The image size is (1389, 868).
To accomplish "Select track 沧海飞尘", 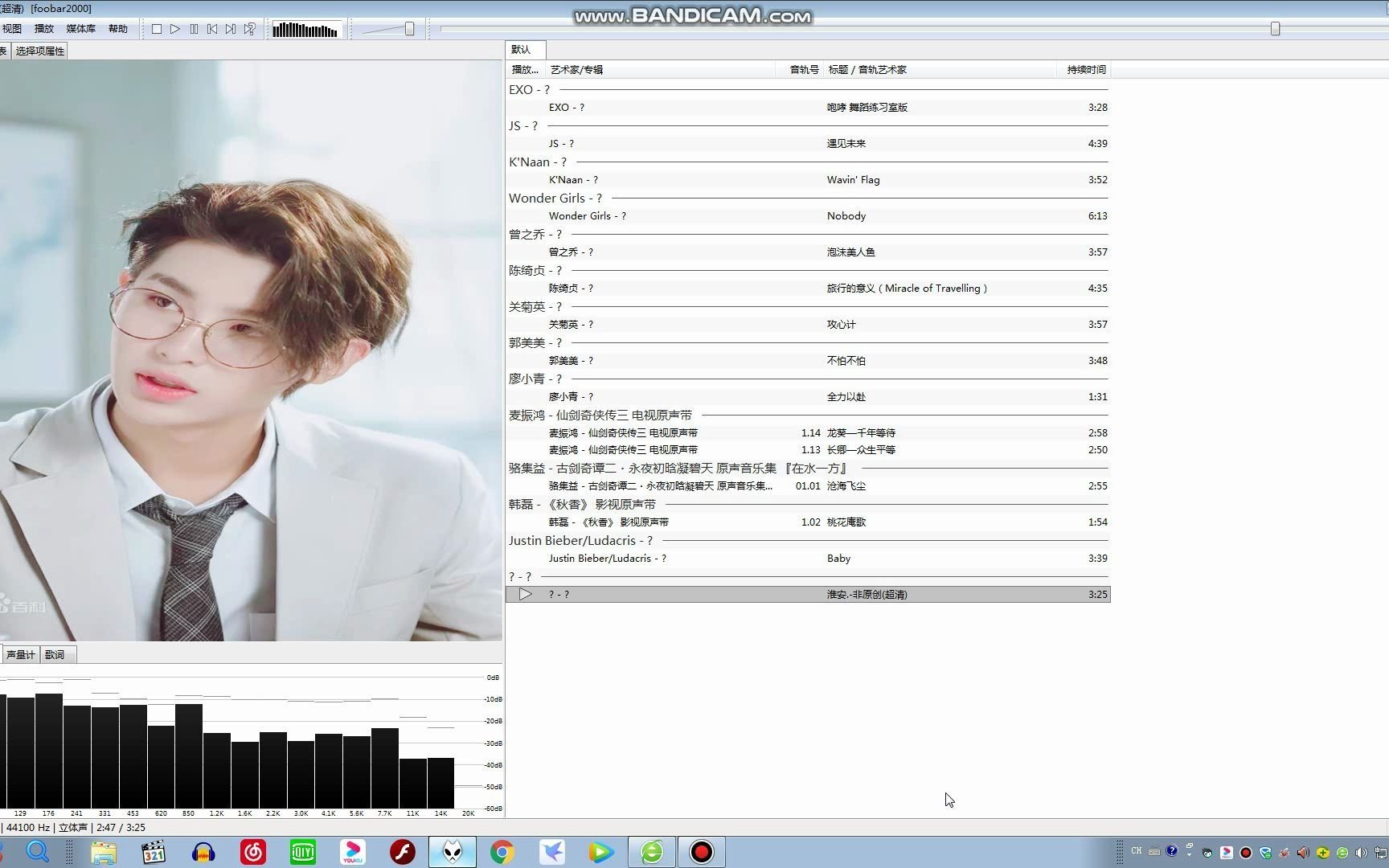I will point(808,486).
